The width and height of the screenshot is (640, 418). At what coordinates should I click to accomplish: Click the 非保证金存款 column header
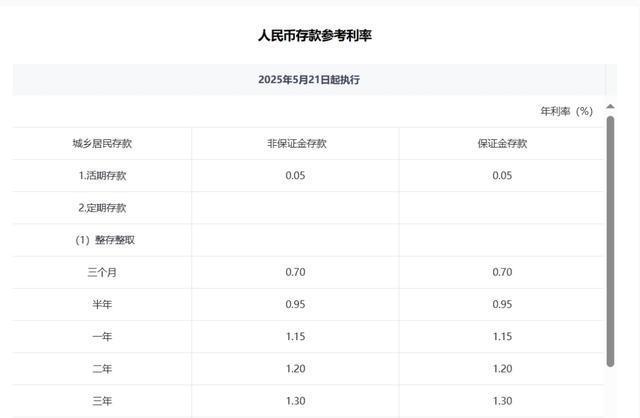296,143
